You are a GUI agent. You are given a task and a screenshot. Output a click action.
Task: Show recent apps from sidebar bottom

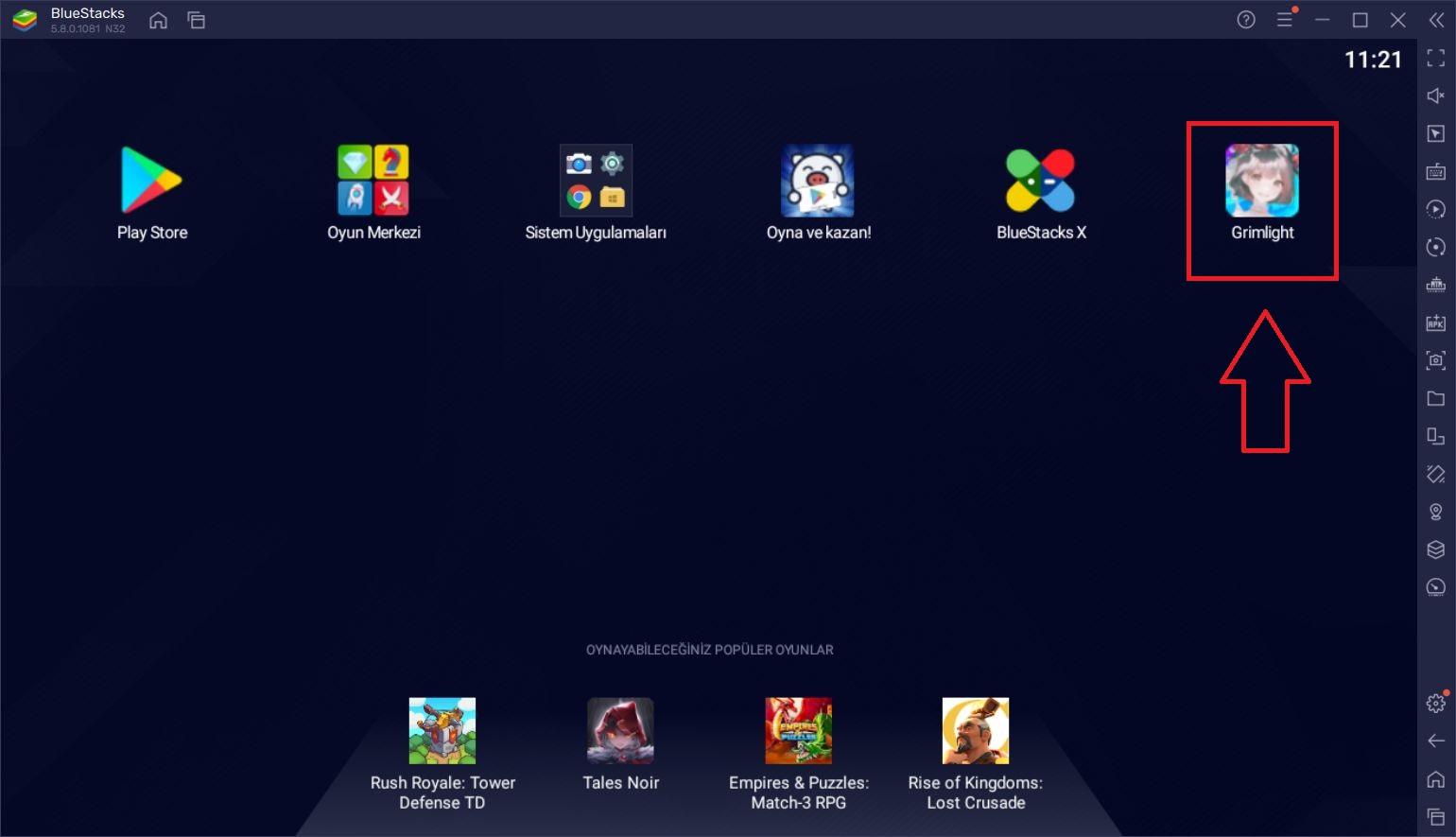pyautogui.click(x=1436, y=816)
